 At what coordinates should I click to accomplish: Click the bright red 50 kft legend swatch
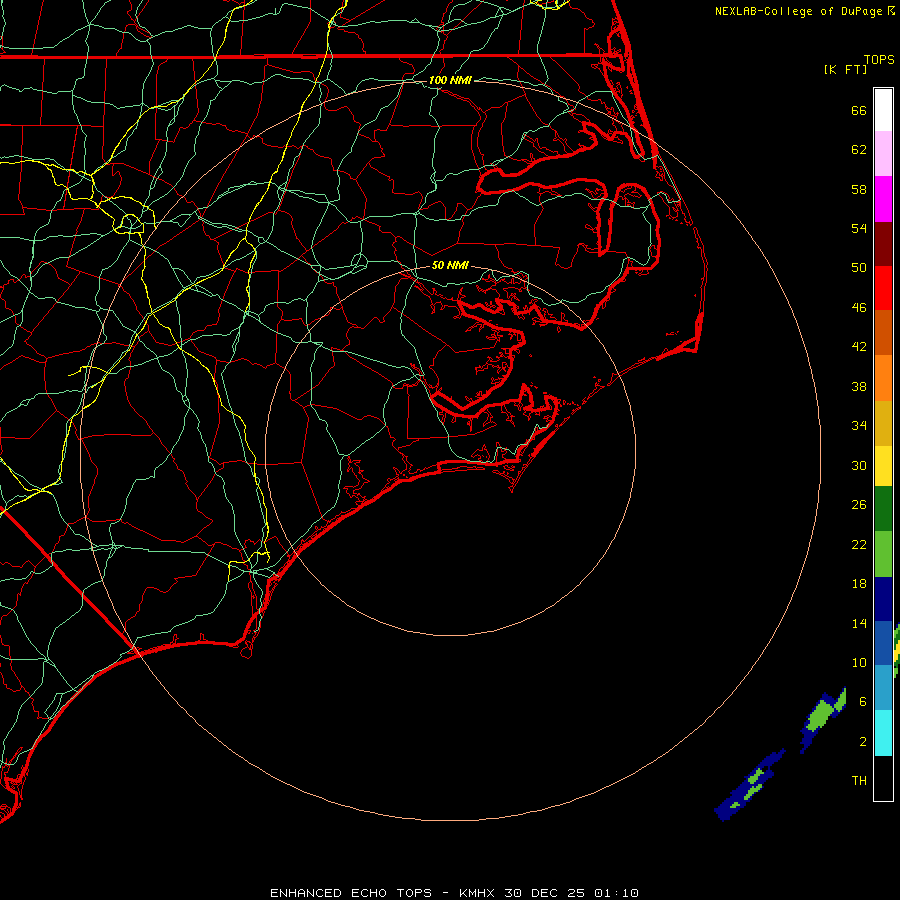(883, 288)
